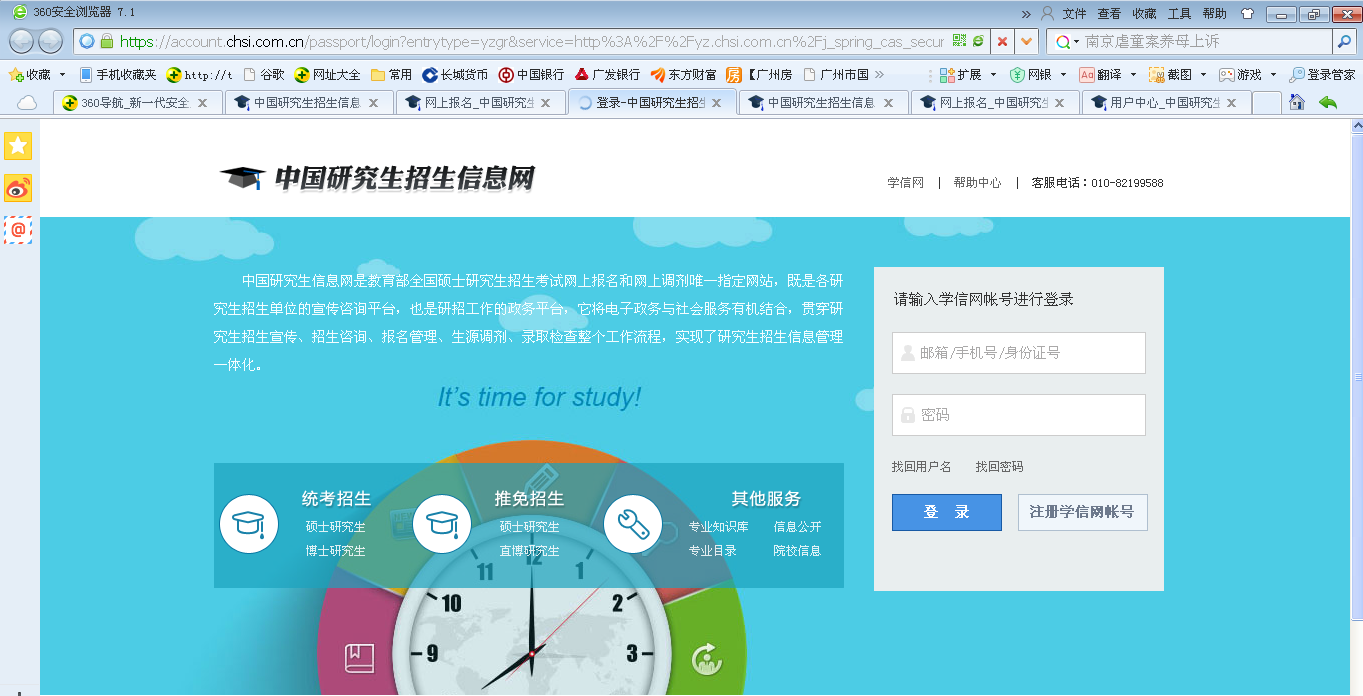Image resolution: width=1363 pixels, height=696 pixels.
Task: Open a new tab with blank tab button
Action: coord(1266,102)
